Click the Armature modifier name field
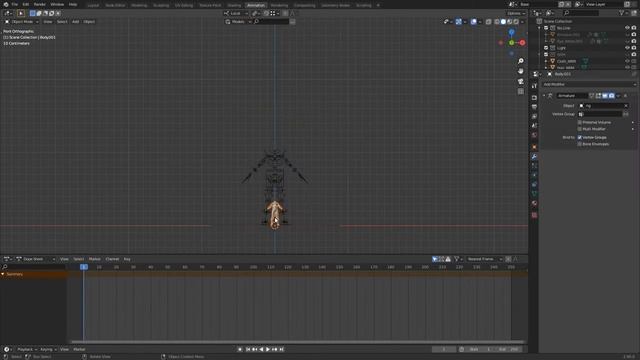 (572, 96)
